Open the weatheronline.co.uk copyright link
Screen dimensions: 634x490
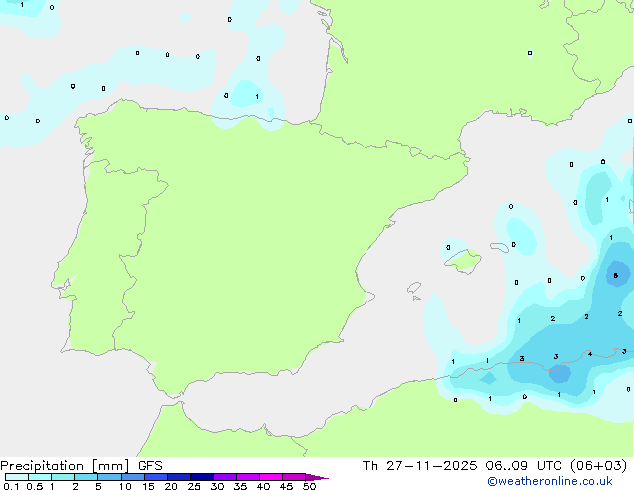tap(550, 481)
